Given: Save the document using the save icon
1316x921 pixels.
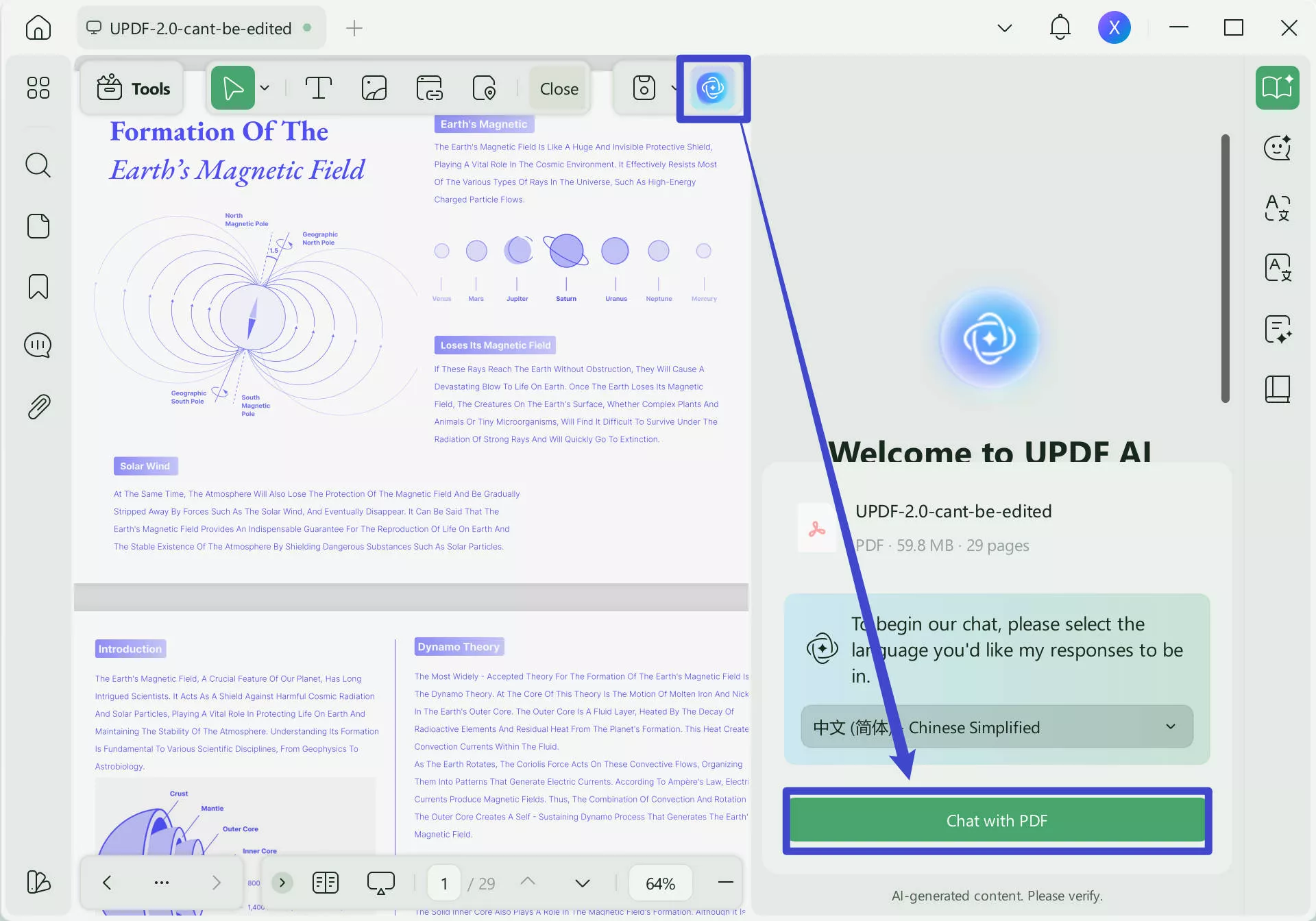Looking at the screenshot, I should (x=643, y=88).
